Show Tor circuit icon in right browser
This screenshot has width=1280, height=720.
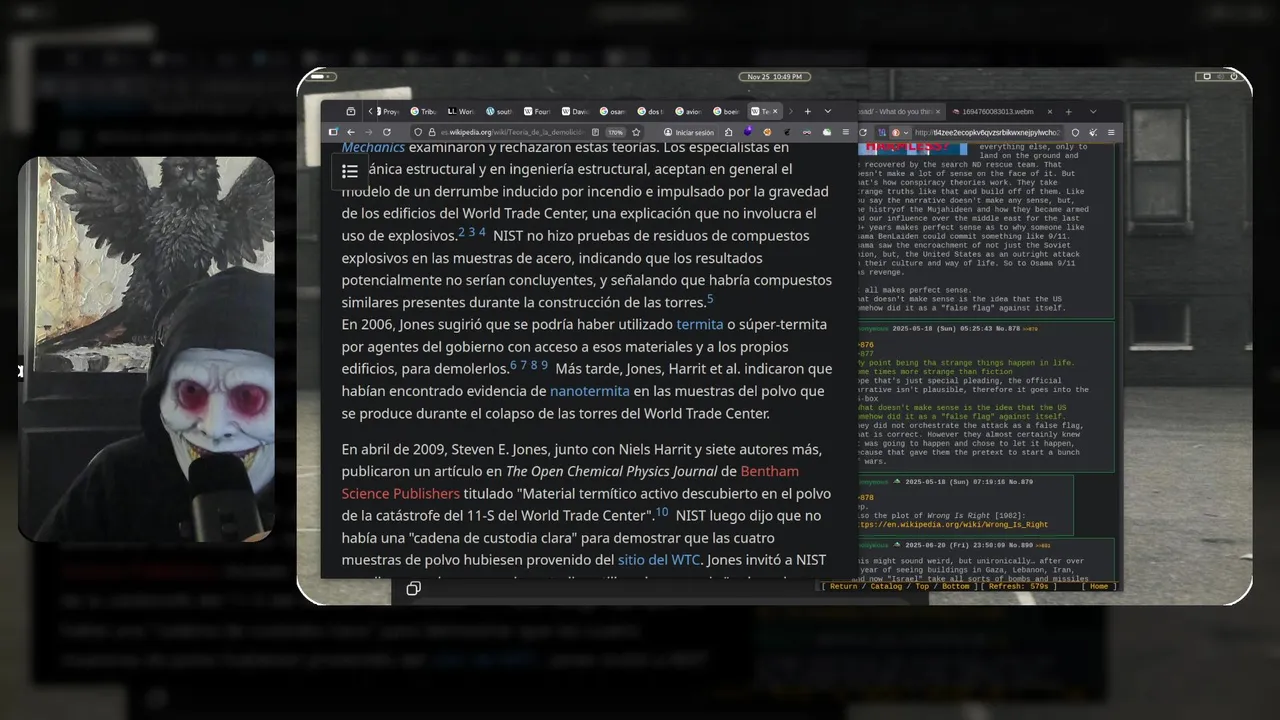pos(882,132)
